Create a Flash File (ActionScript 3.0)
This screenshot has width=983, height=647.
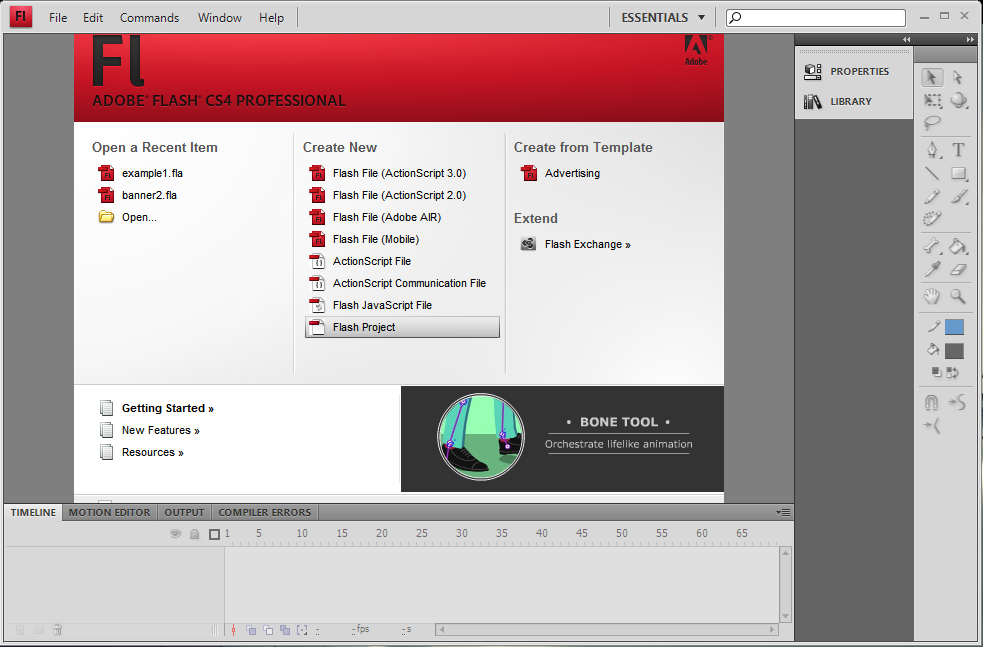point(399,173)
